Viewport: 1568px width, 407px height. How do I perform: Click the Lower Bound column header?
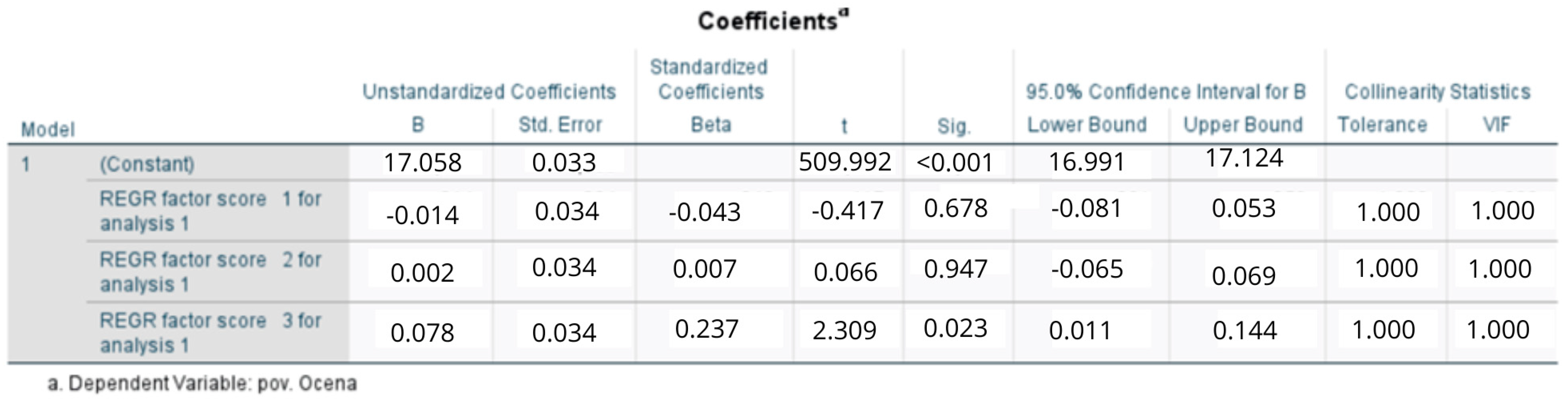pyautogui.click(x=1087, y=125)
